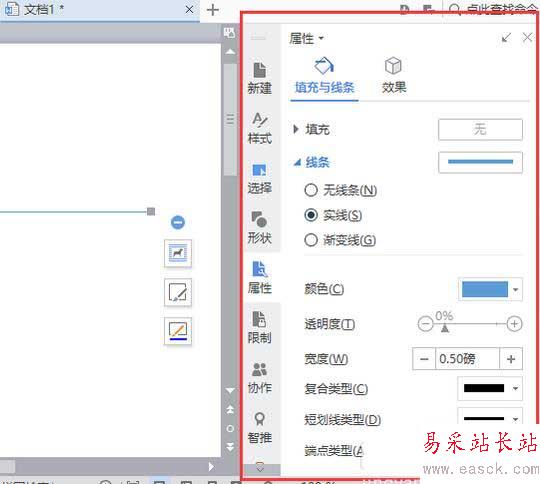Click the blue minus circle floating button
This screenshot has height=484, width=540.
(x=178, y=222)
